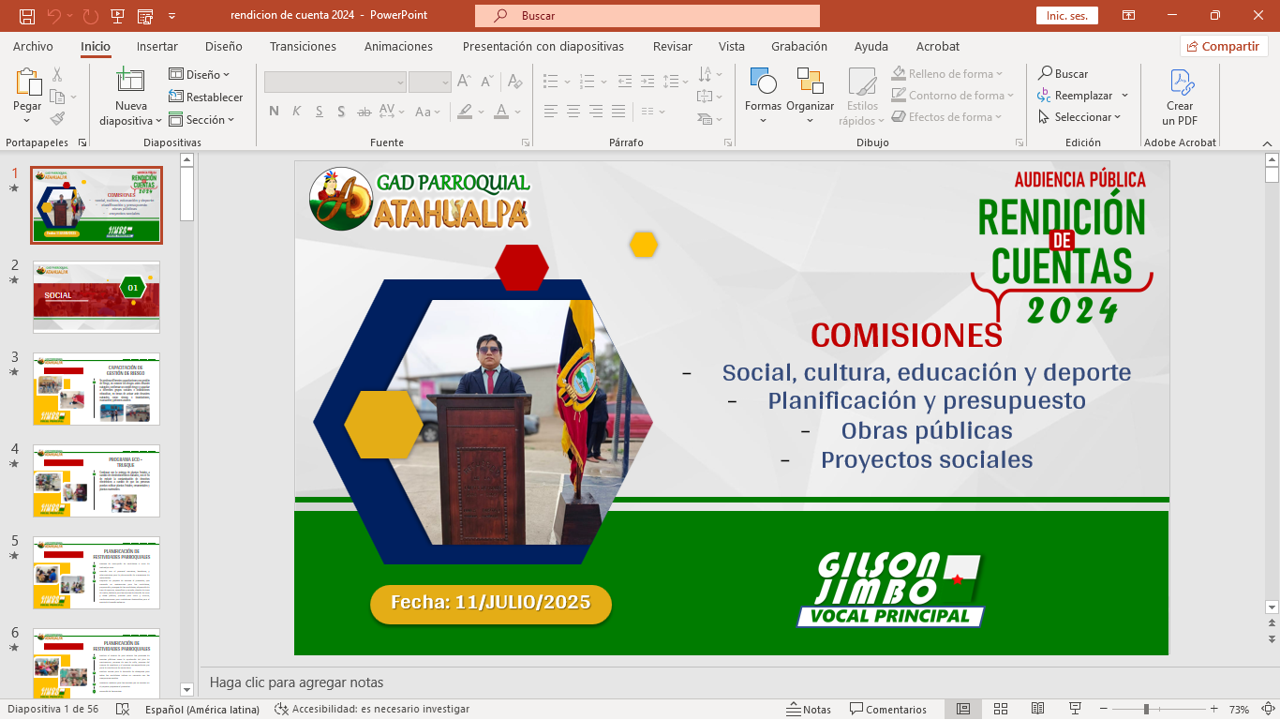Open the Archivo menu
This screenshot has width=1280, height=720.
[x=33, y=46]
